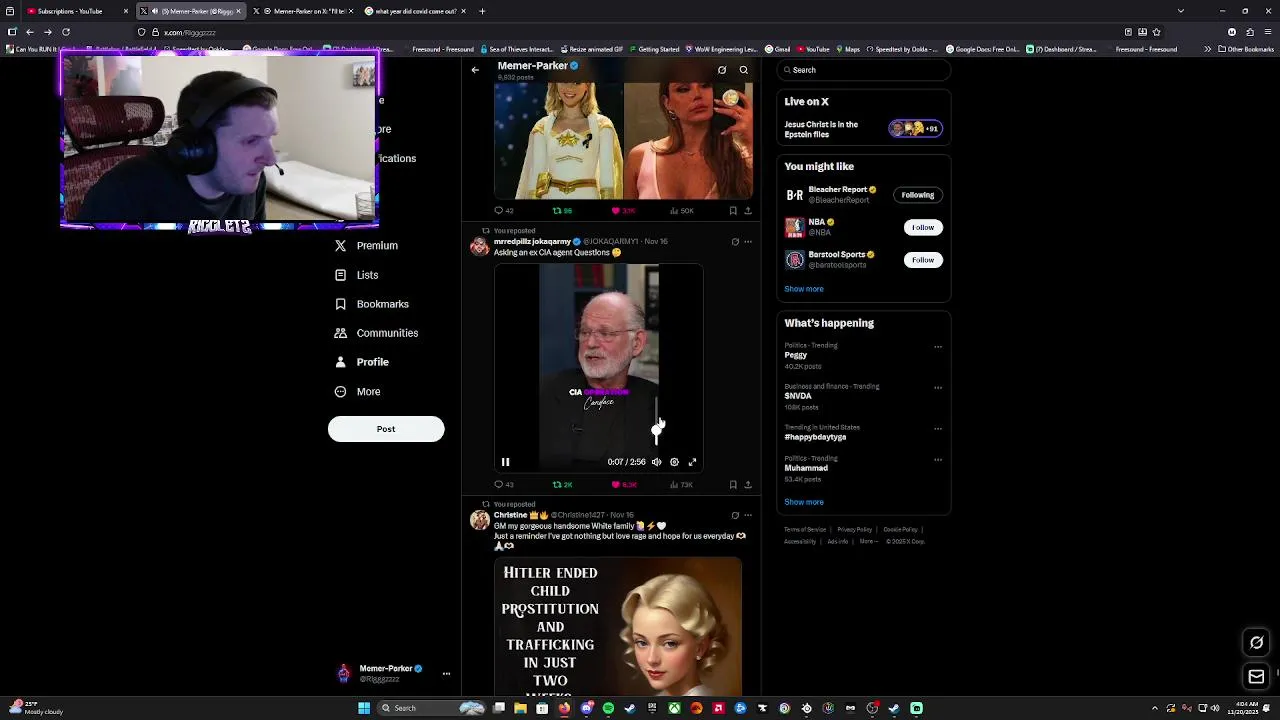Viewport: 1280px width, 720px height.
Task: Go to Profile in the sidebar
Action: point(362,362)
